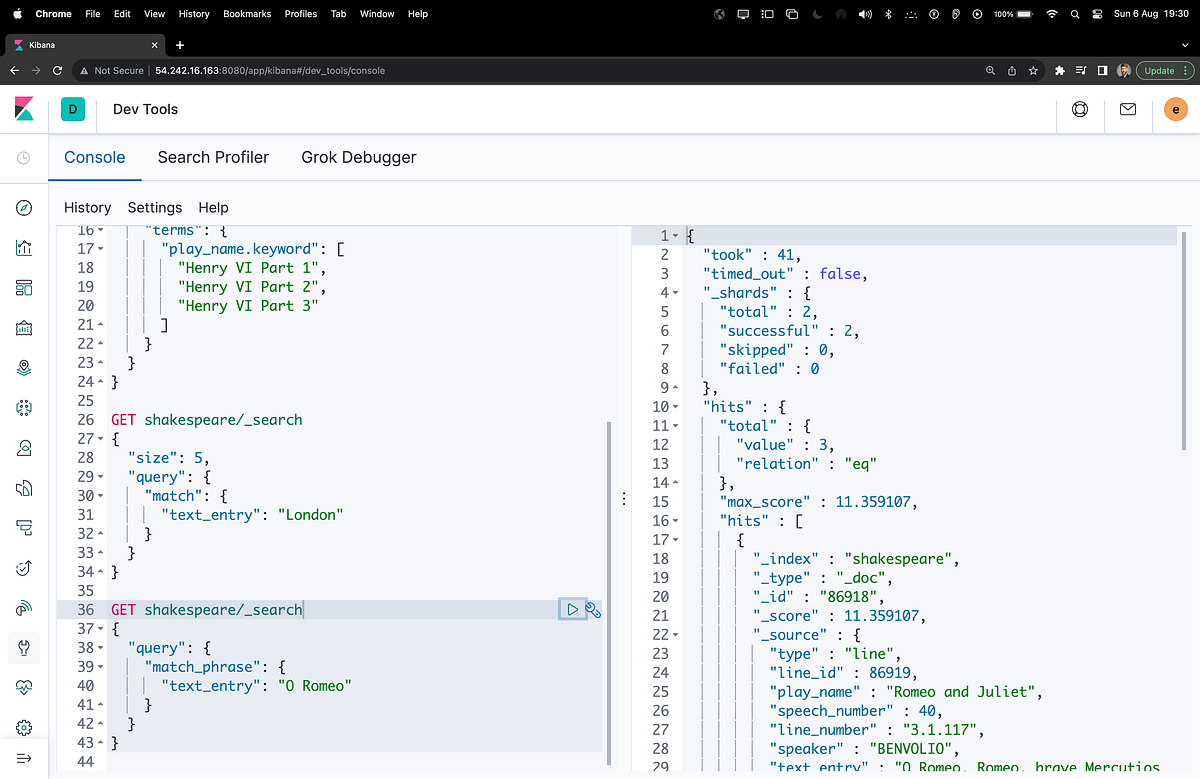The image size is (1200, 779).
Task: Switch to the Search Profiler tab
Action: point(213,157)
